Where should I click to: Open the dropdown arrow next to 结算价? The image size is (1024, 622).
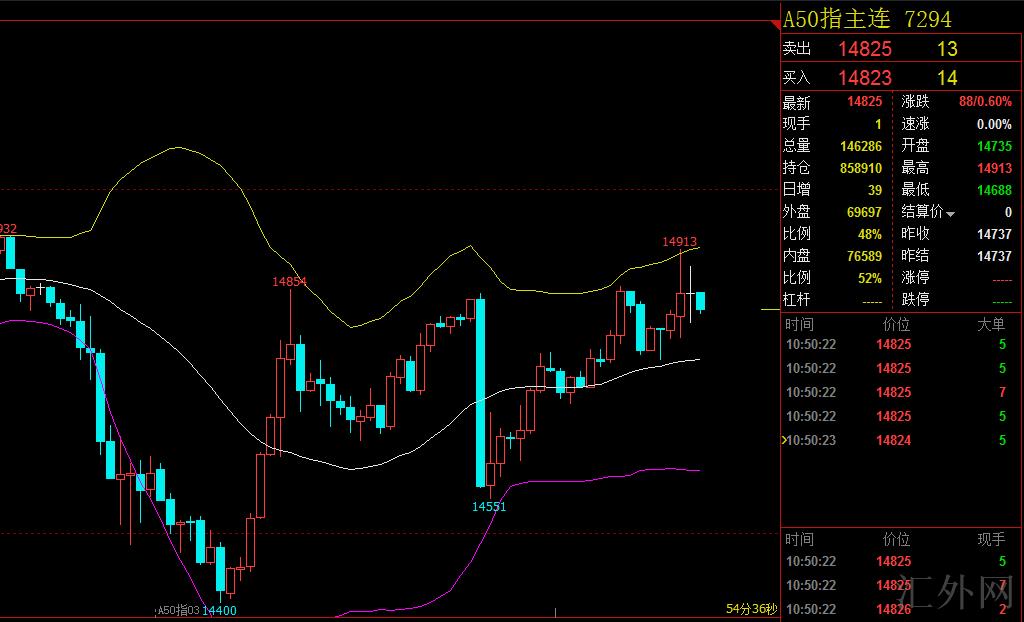(950, 214)
